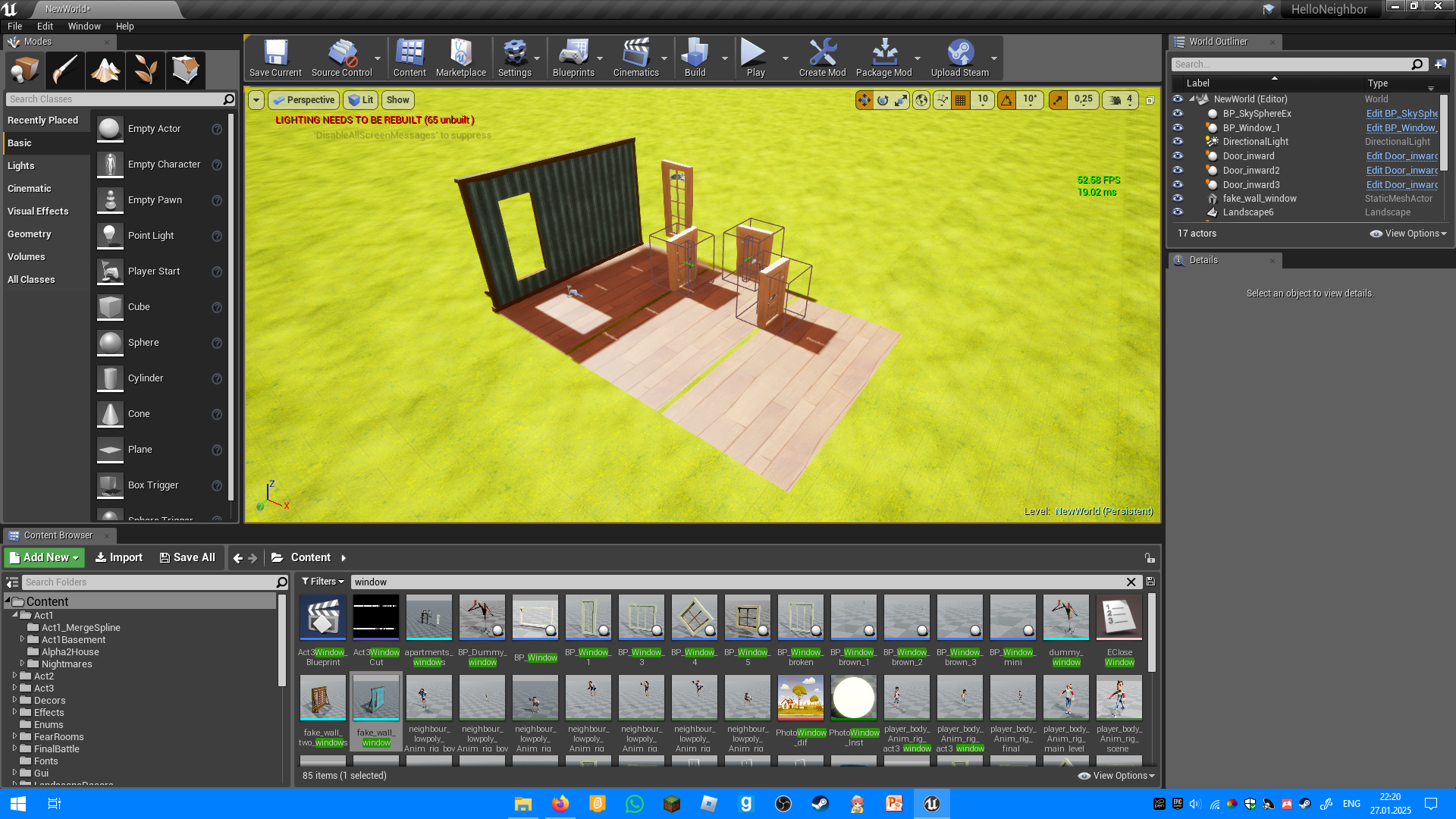Click the Save Current toolbar icon
Viewport: 1456px width, 819px height.
click(275, 58)
